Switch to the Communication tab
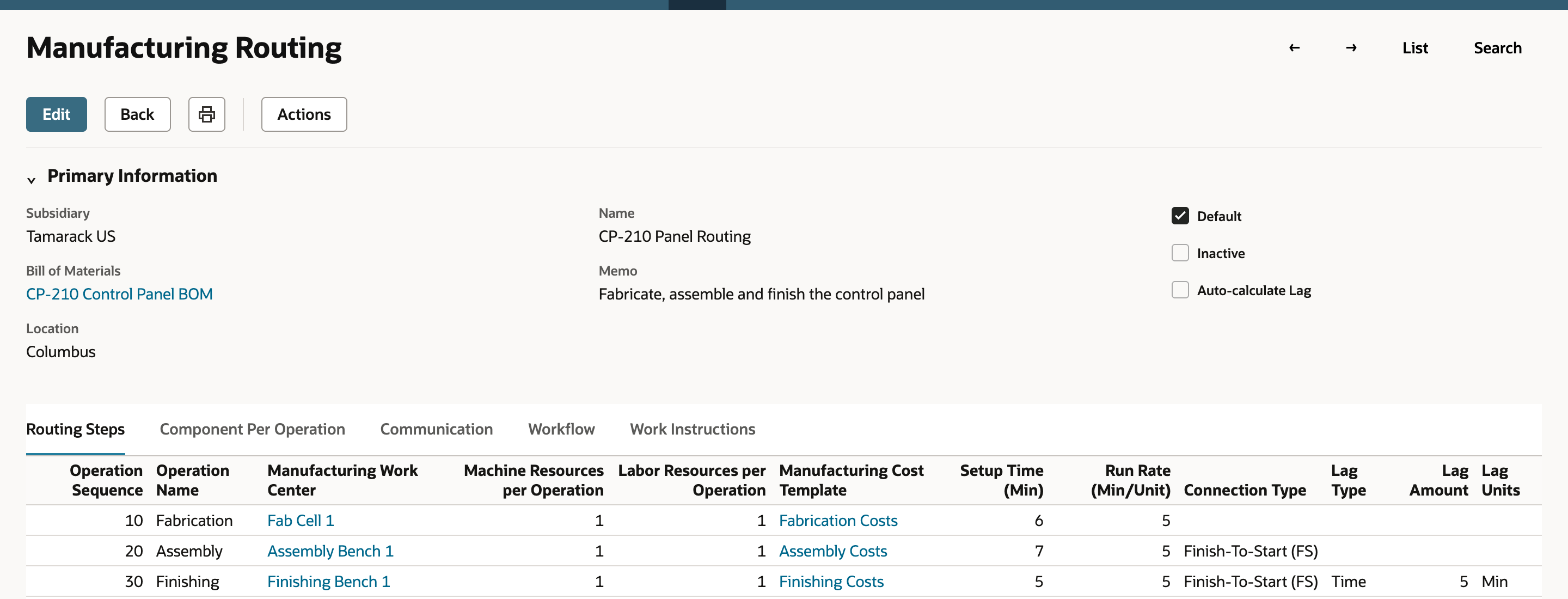This screenshot has width=1568, height=599. [437, 429]
